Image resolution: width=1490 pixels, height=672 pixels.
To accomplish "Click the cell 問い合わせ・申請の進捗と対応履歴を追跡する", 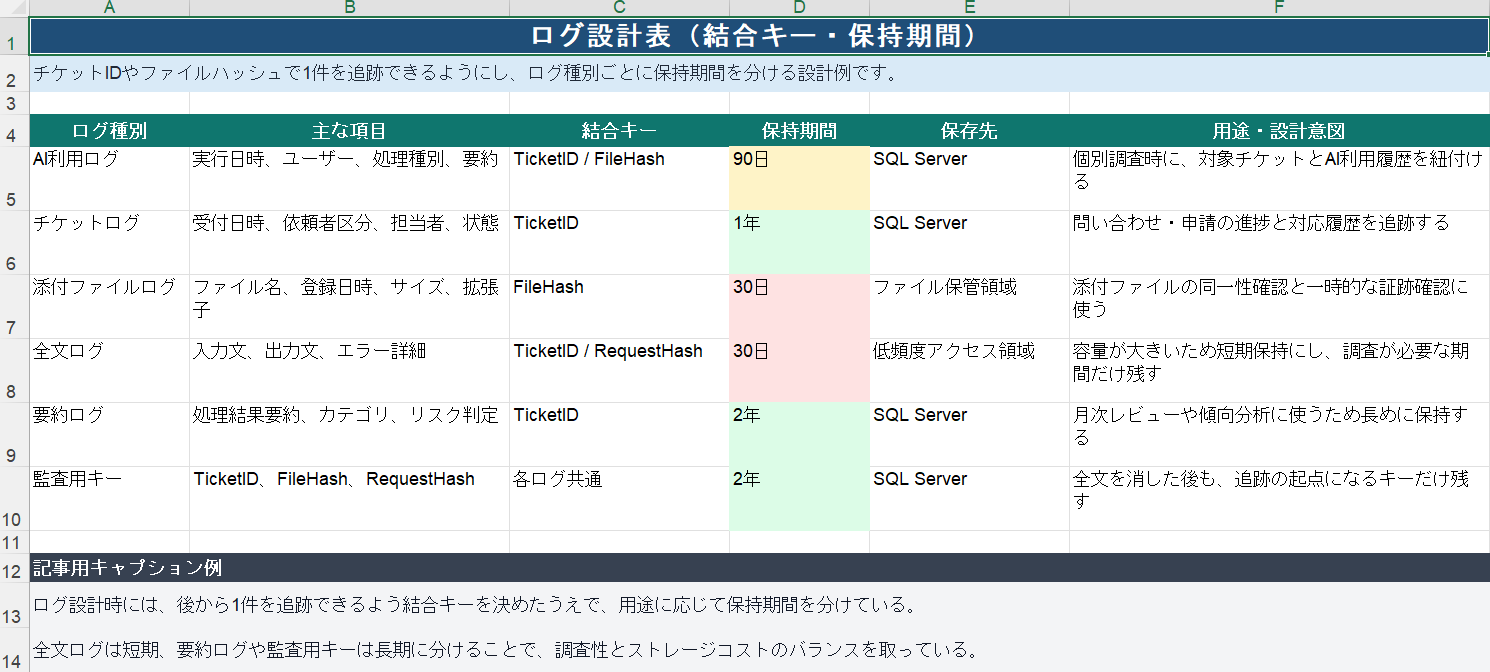I will (1279, 243).
